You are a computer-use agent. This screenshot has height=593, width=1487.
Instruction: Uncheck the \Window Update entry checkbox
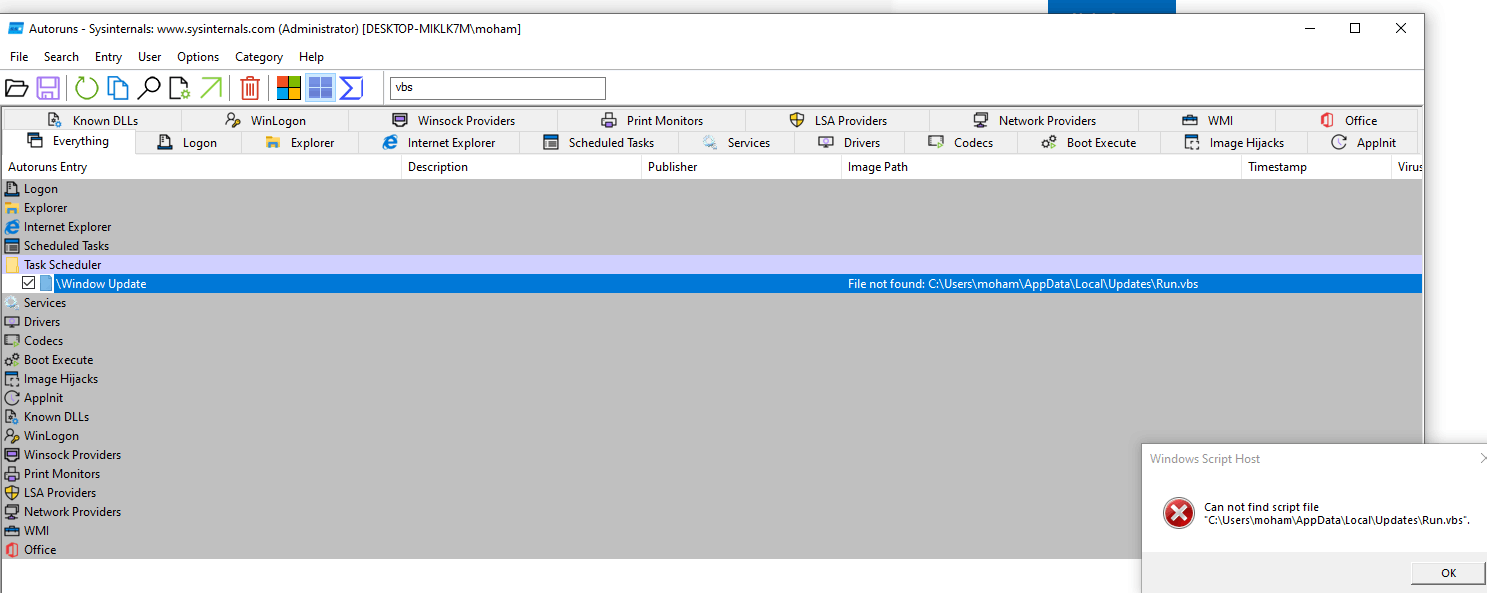(28, 284)
